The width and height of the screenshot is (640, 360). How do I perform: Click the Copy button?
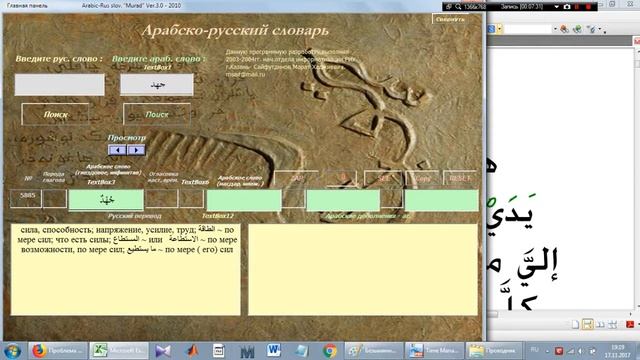[x=423, y=178]
